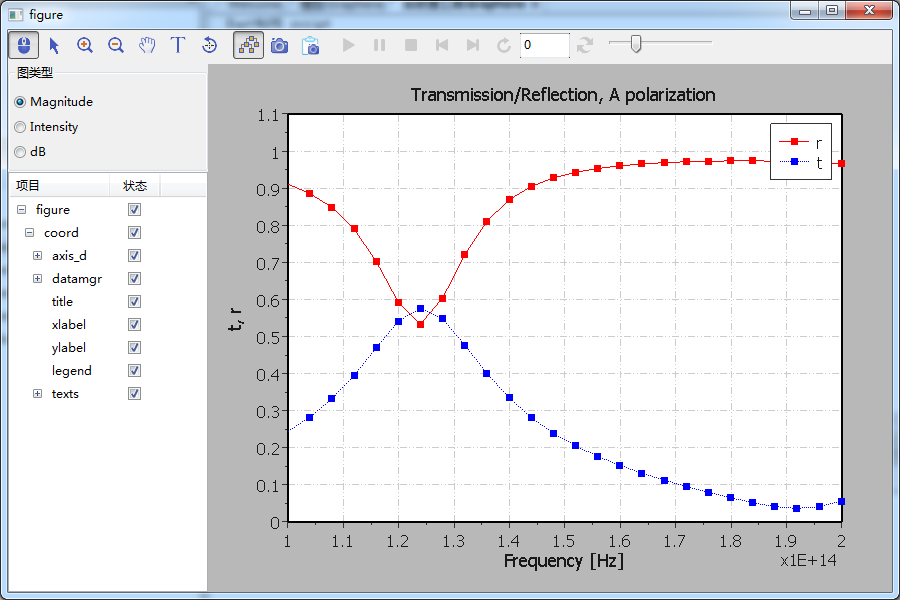This screenshot has width=900, height=600.
Task: Activate the zoom out tool
Action: [x=116, y=45]
